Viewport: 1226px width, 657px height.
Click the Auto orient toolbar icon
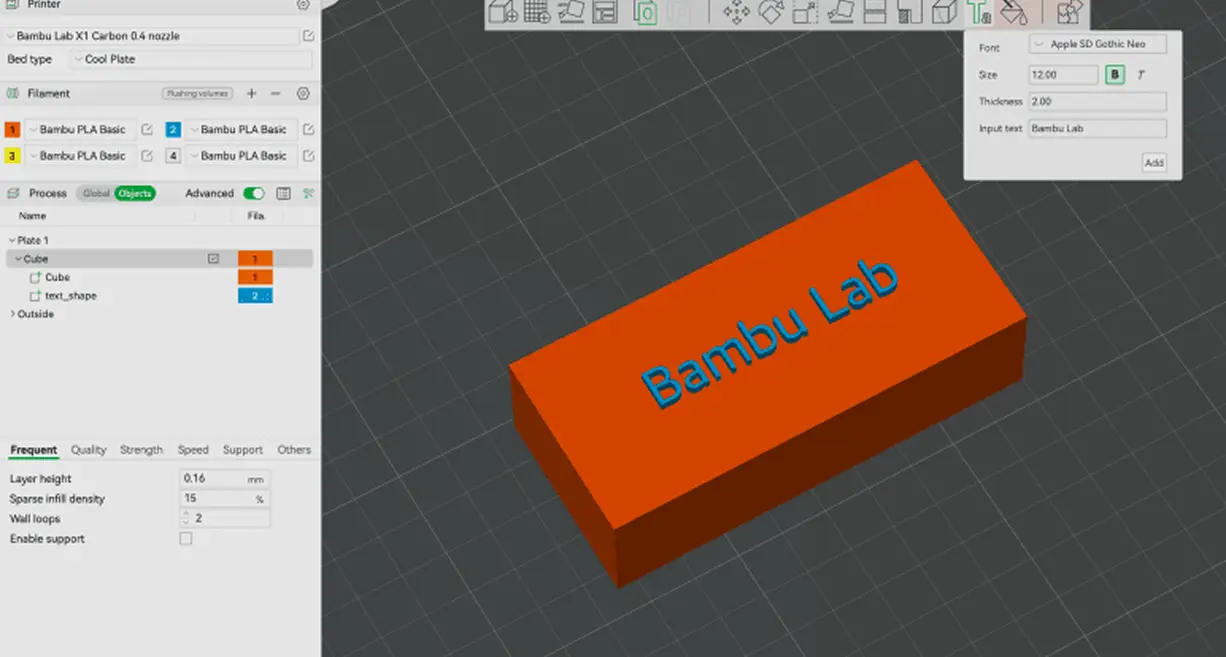click(x=571, y=12)
